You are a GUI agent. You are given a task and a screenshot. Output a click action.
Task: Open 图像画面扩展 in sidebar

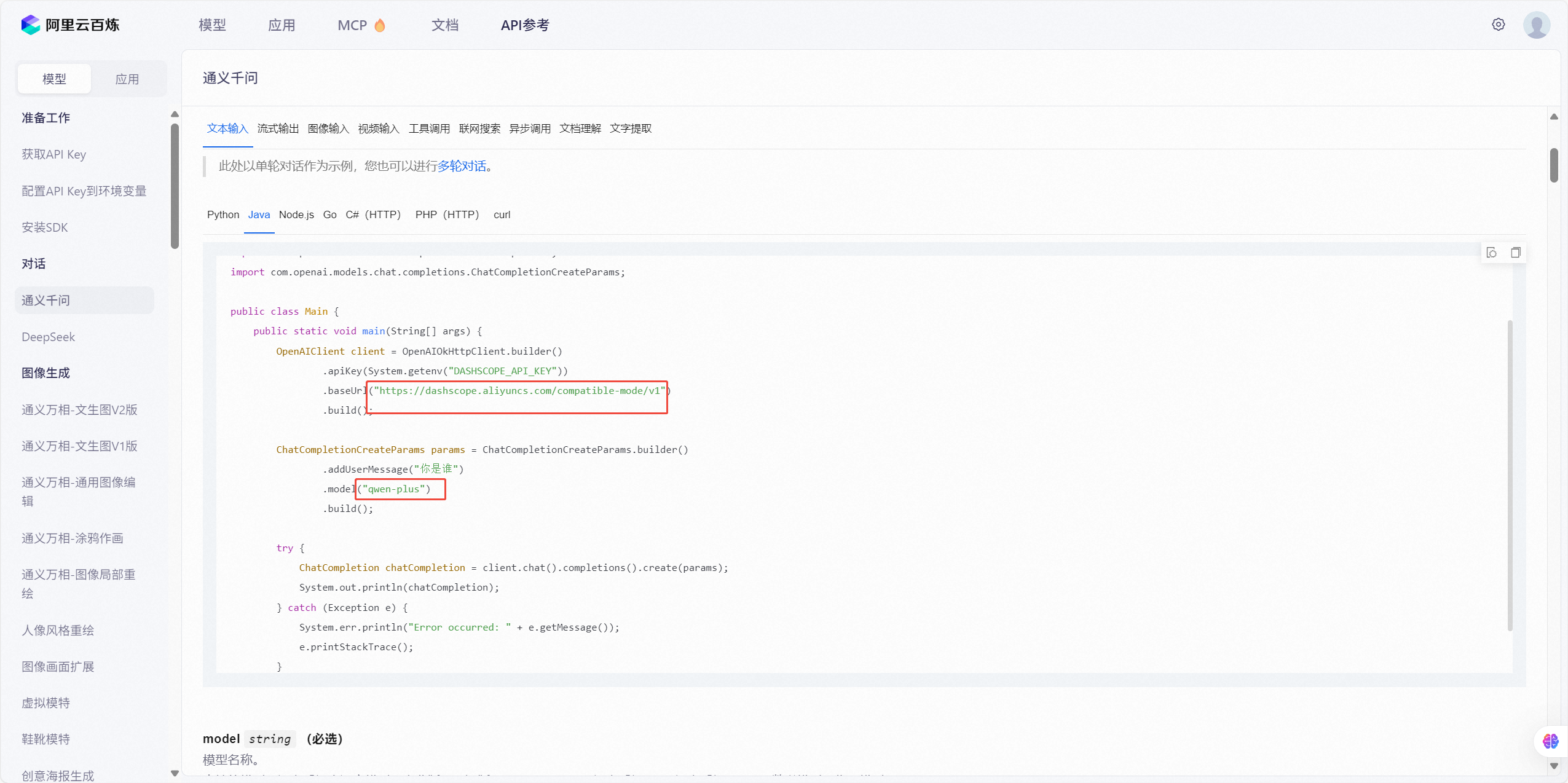(x=58, y=667)
